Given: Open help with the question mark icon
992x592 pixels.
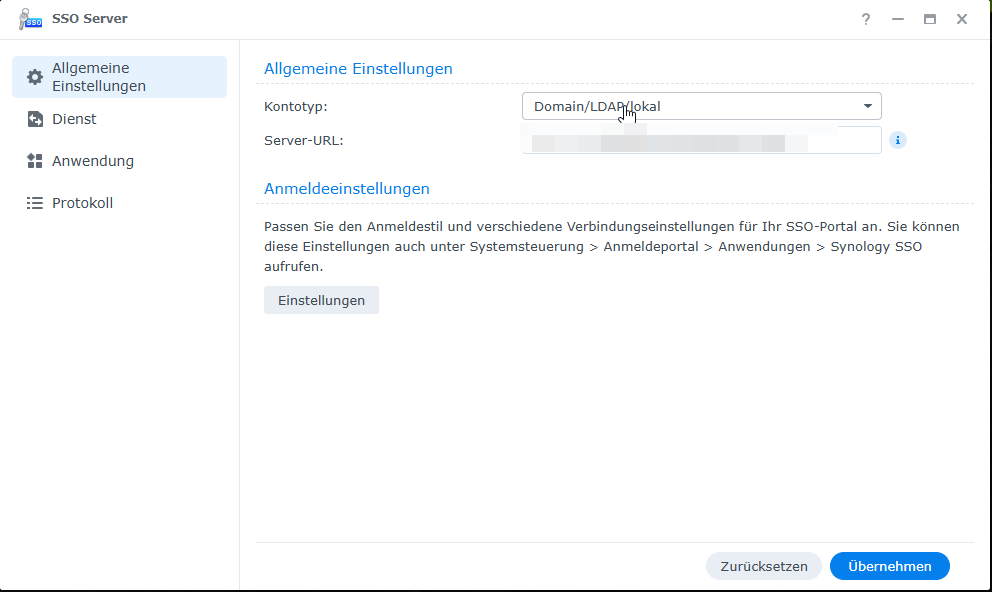Looking at the screenshot, I should coord(866,19).
